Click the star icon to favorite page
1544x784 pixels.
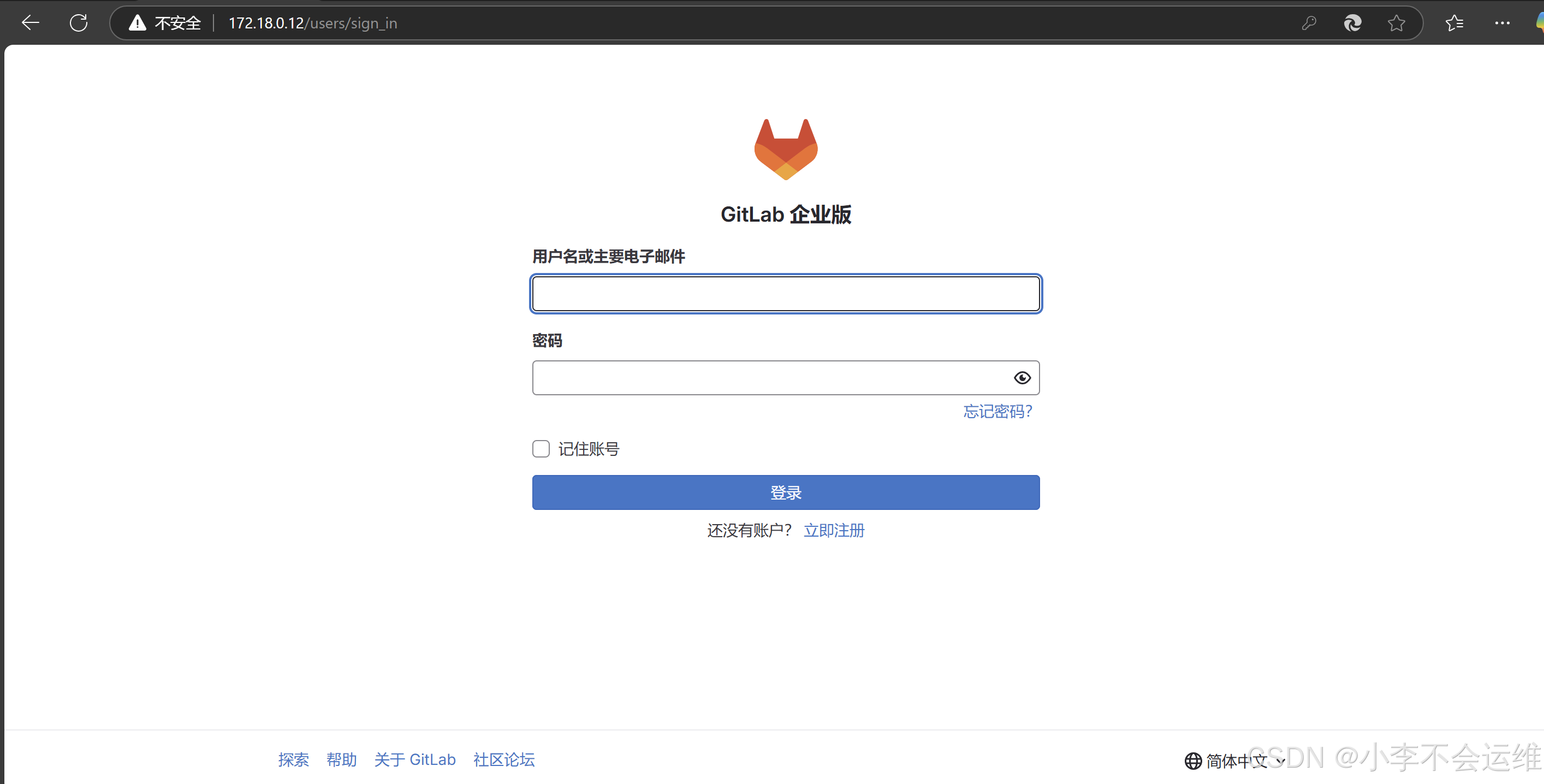tap(1396, 23)
